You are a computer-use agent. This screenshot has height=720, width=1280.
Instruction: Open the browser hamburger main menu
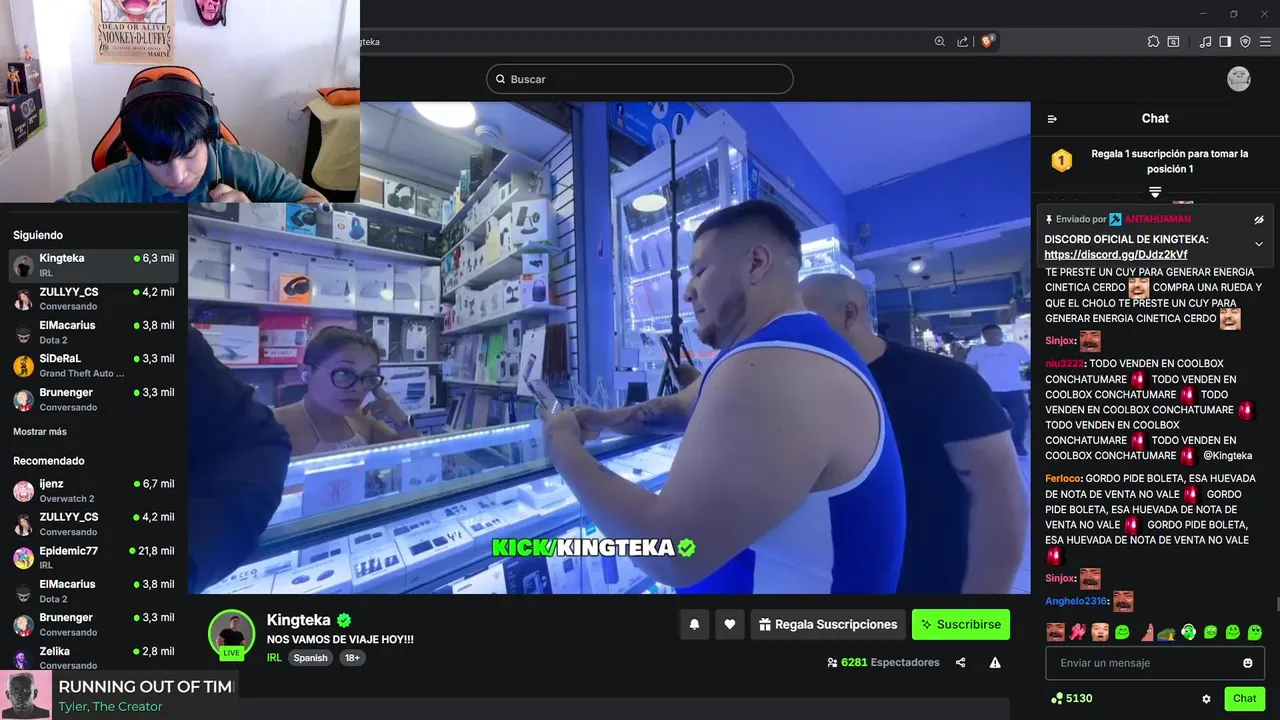pos(1266,42)
